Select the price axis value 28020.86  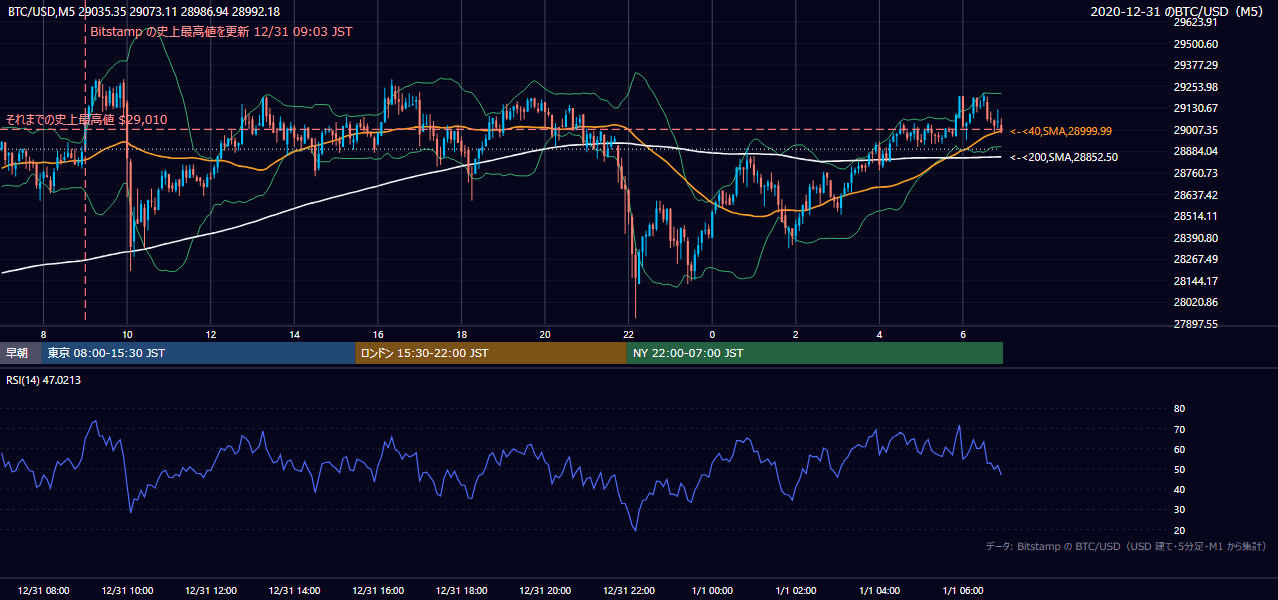[x=1196, y=302]
